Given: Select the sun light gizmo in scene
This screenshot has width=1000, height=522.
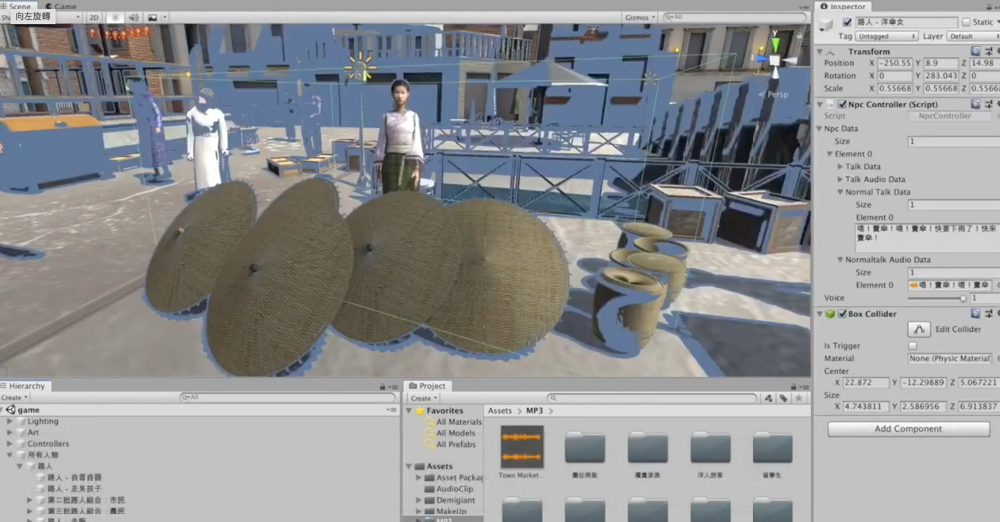Looking at the screenshot, I should tap(360, 68).
